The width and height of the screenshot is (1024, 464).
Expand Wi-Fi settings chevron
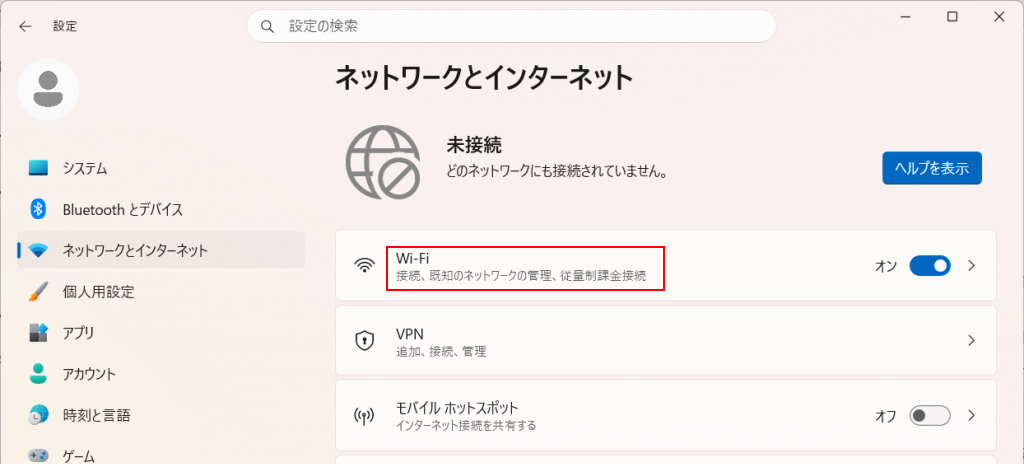[x=971, y=266]
